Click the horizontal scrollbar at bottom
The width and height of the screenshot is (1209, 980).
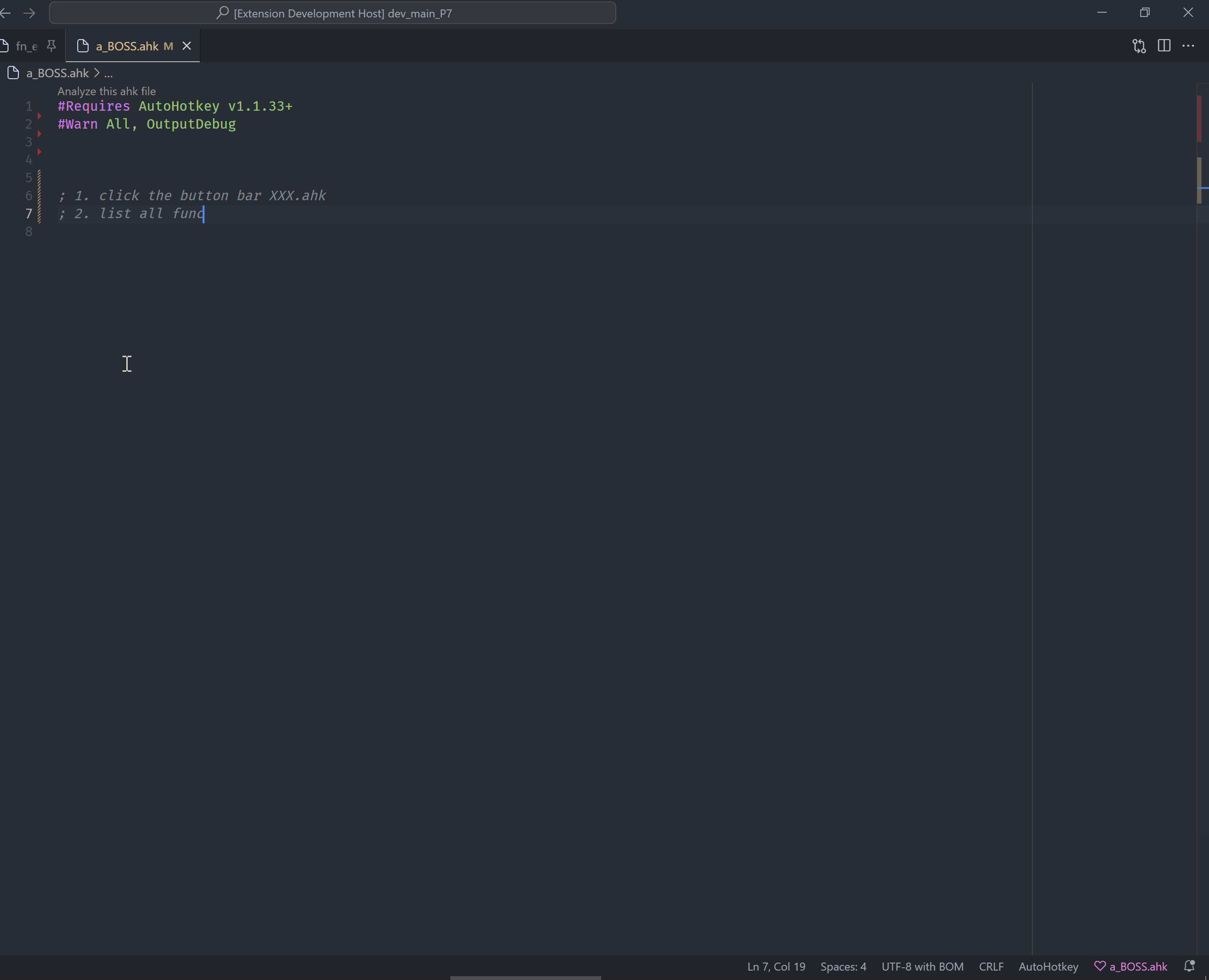click(525, 977)
